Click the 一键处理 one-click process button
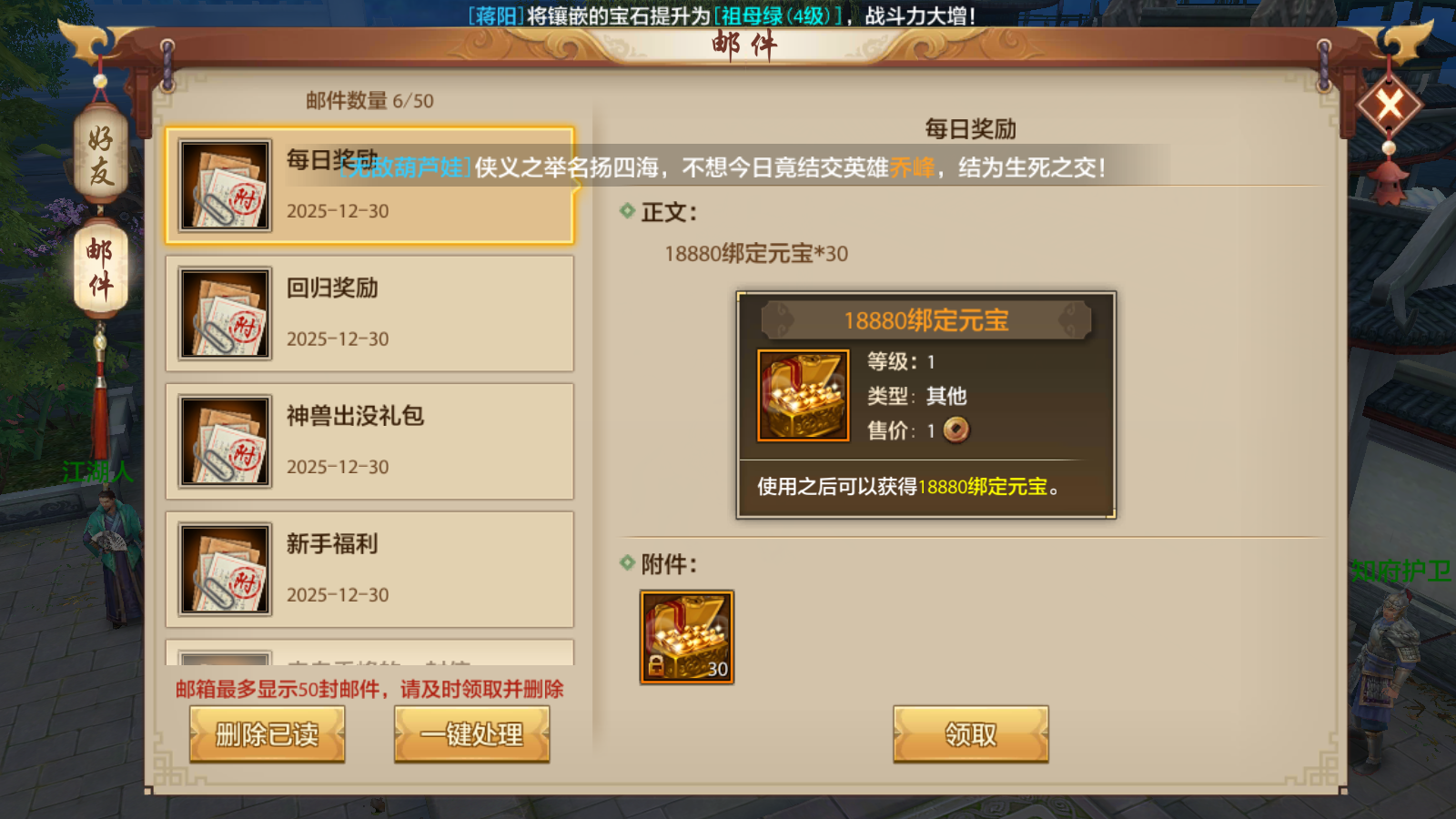The height and width of the screenshot is (819, 1456). coord(471,733)
